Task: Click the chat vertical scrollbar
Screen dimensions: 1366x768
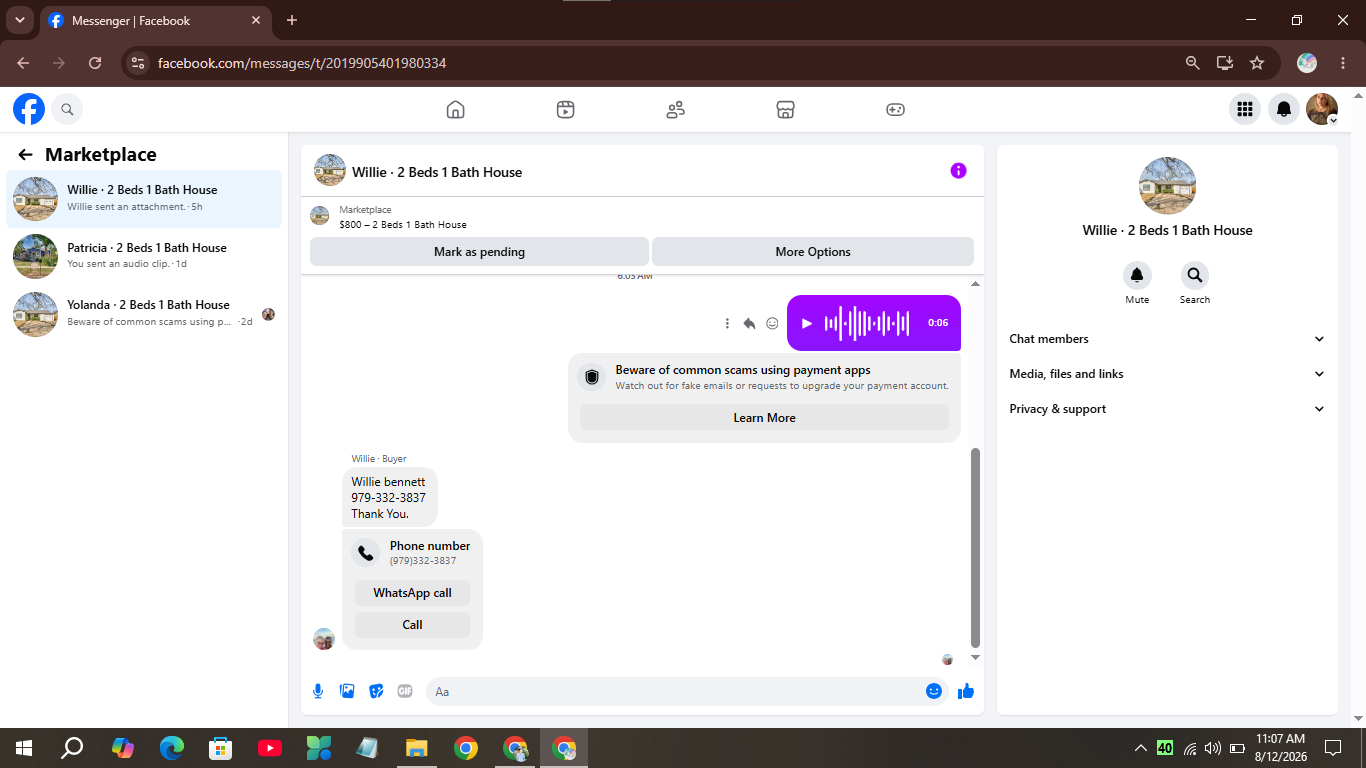Action: 975,547
